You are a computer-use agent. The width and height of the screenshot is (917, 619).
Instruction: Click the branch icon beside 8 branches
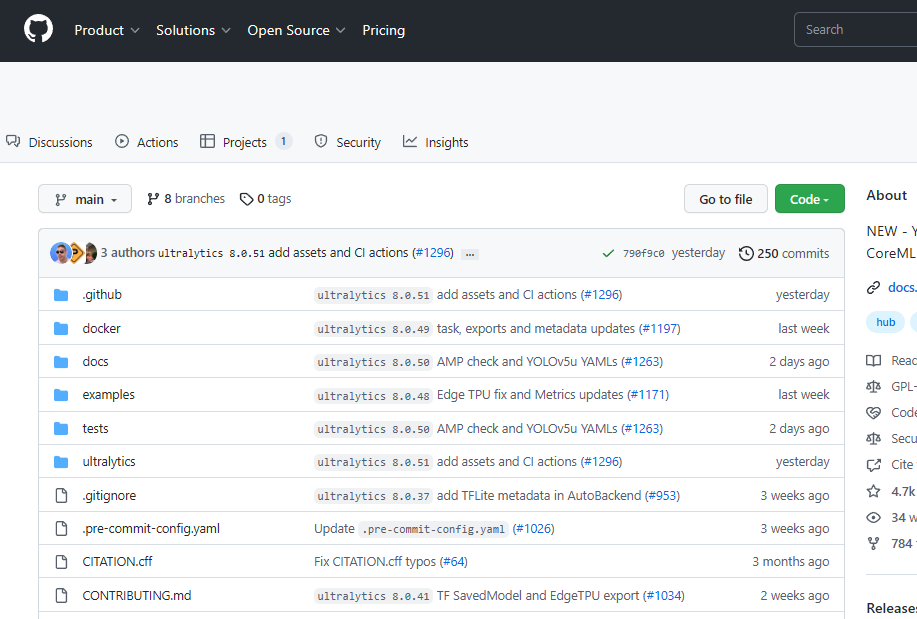tap(153, 199)
